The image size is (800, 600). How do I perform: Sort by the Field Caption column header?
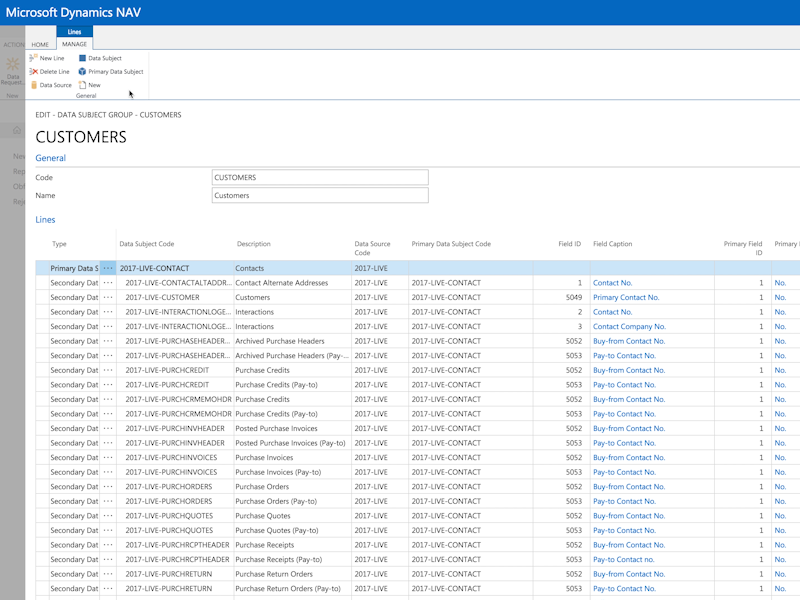(x=612, y=244)
